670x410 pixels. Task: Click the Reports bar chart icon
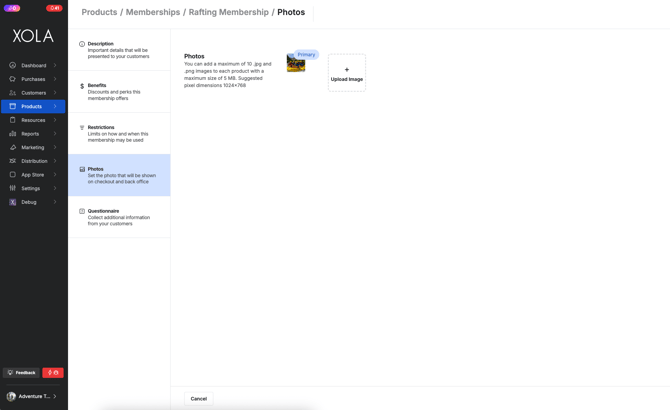tap(12, 134)
